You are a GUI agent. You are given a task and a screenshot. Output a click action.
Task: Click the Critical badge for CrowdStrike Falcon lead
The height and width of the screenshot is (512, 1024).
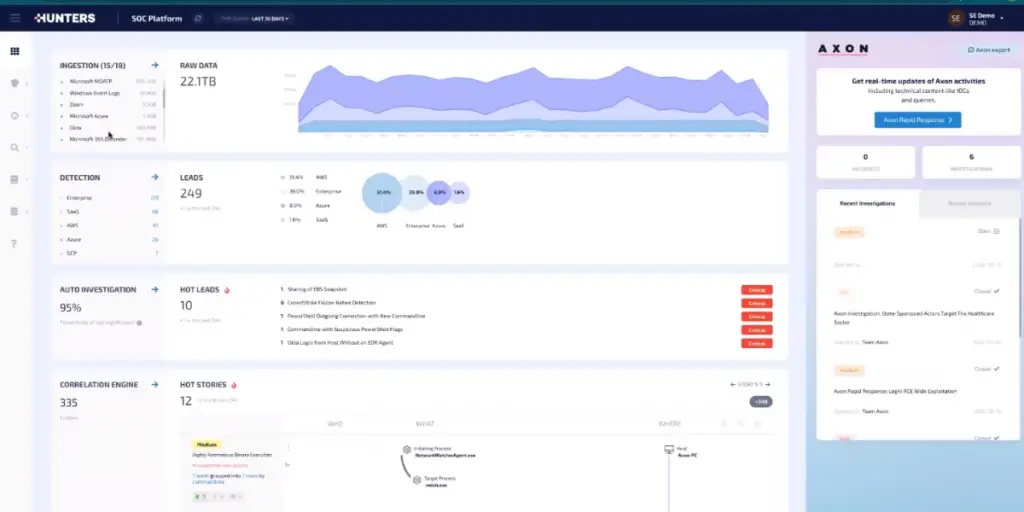757,303
